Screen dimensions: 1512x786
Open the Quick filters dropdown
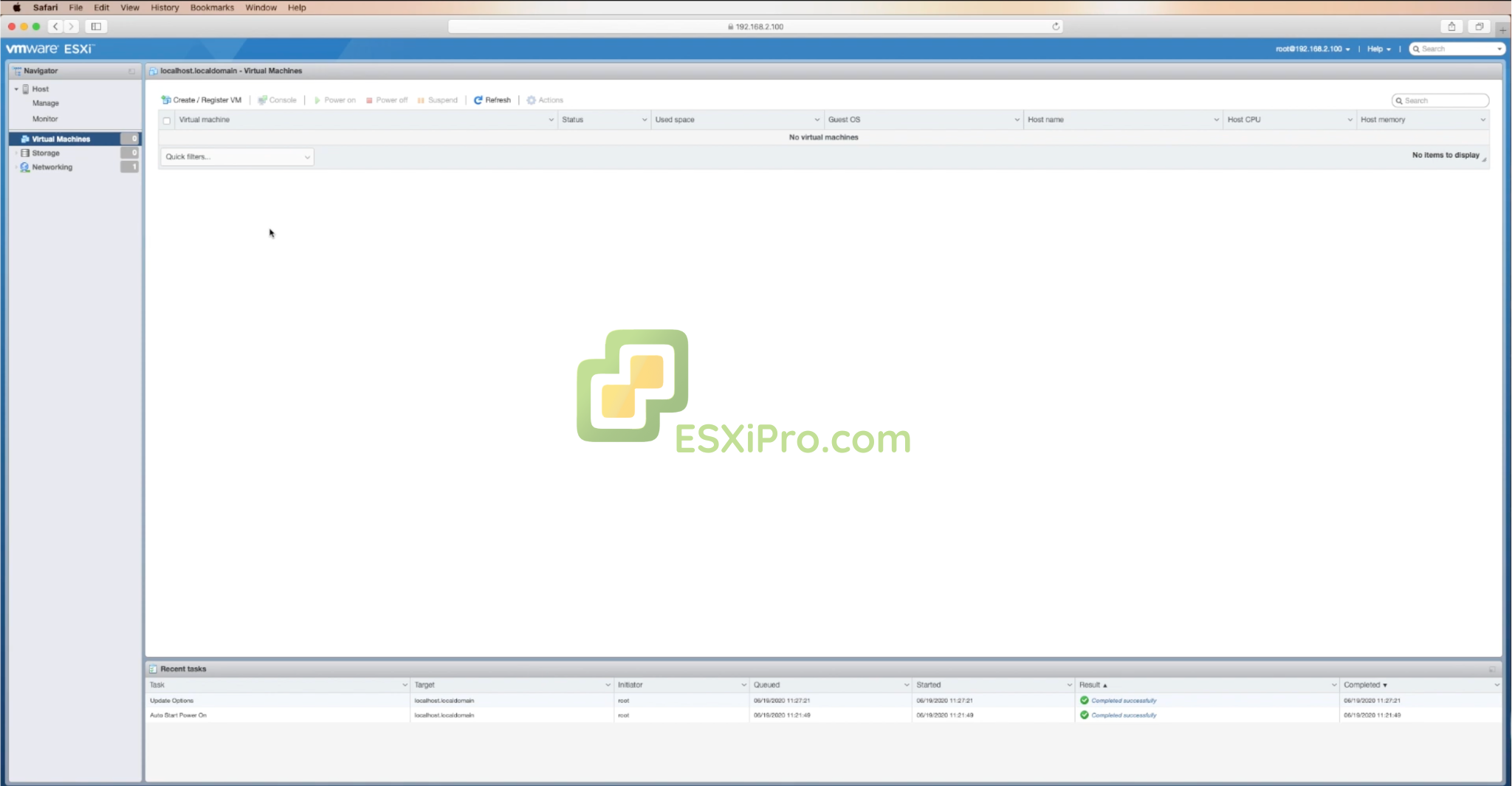pos(236,156)
